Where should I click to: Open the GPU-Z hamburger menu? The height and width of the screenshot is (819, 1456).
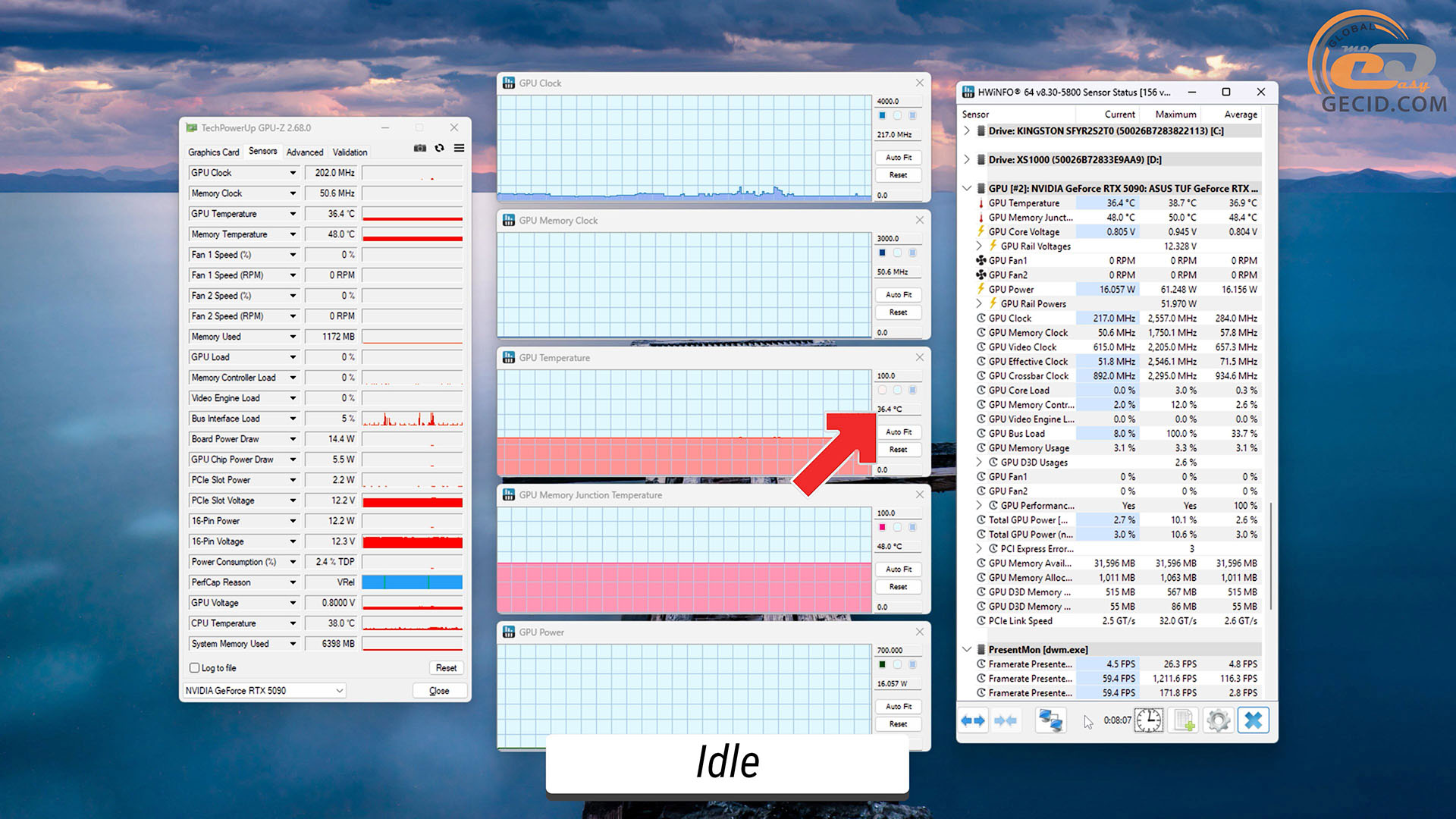pos(459,149)
